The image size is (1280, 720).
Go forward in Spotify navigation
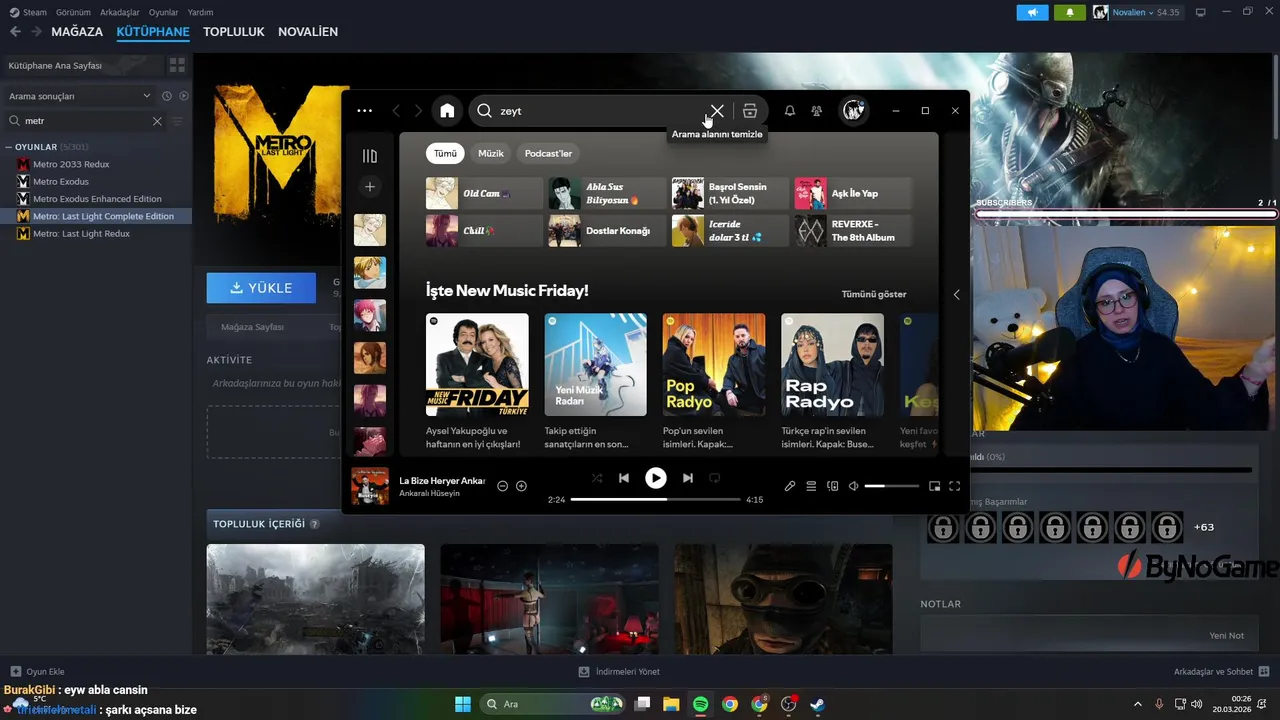point(418,111)
